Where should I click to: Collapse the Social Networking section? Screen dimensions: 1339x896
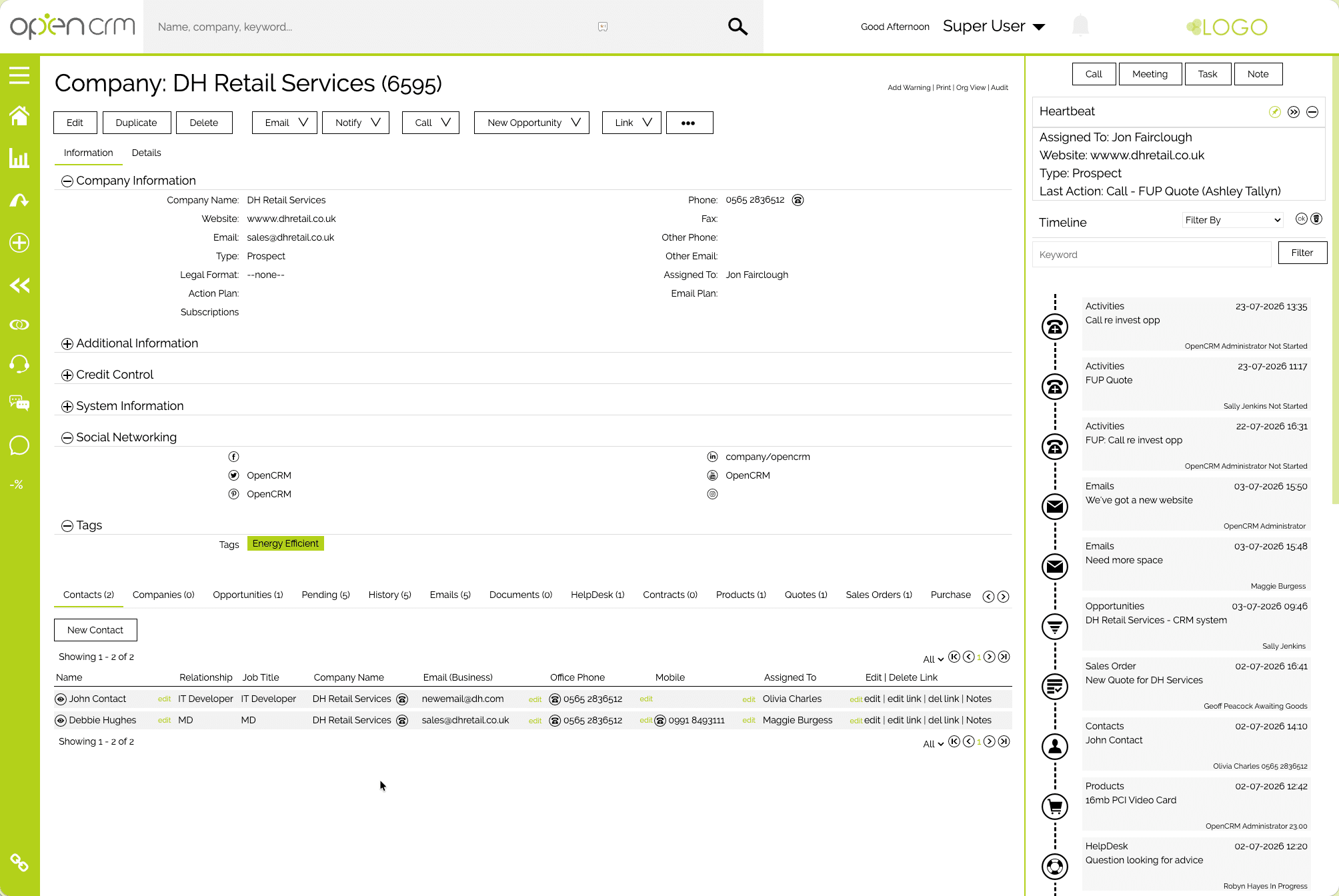click(x=67, y=438)
